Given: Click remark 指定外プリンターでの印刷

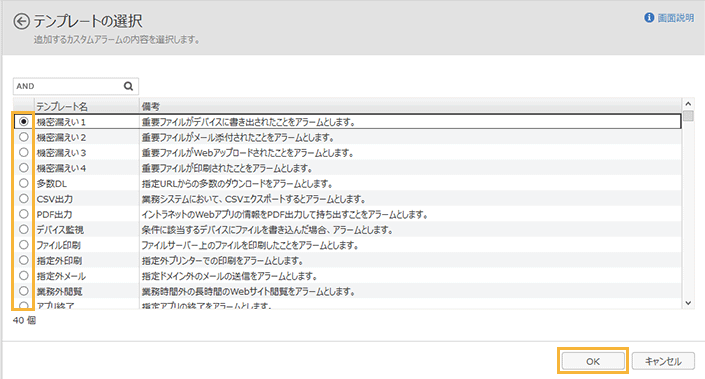Looking at the screenshot, I should [223, 261].
